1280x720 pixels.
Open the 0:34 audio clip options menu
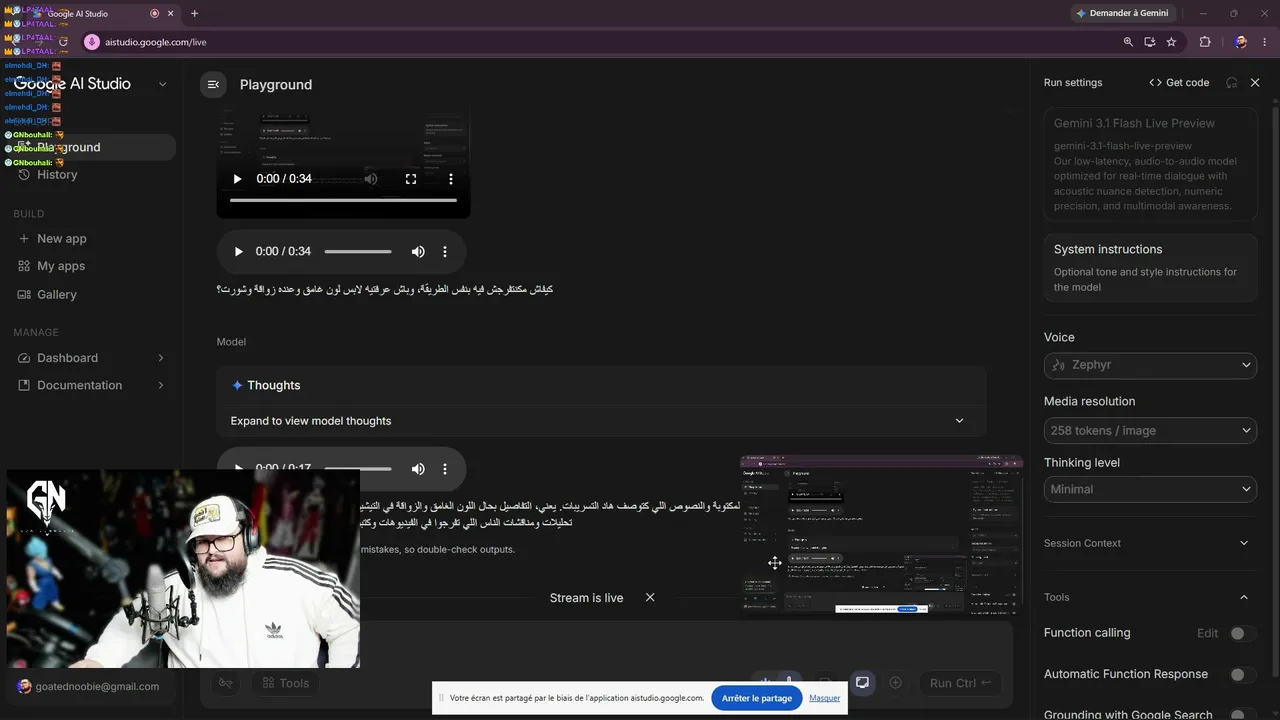coord(445,252)
